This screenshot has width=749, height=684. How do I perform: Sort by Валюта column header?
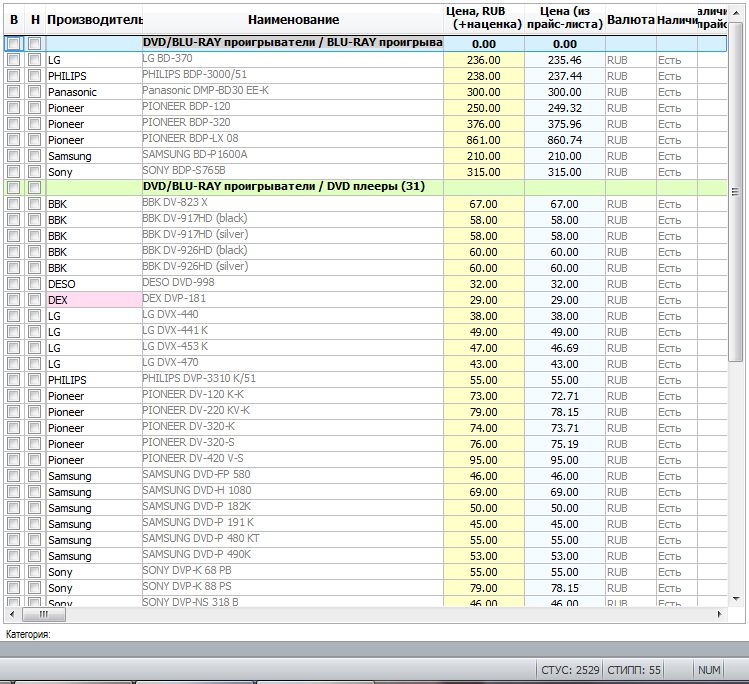631,20
